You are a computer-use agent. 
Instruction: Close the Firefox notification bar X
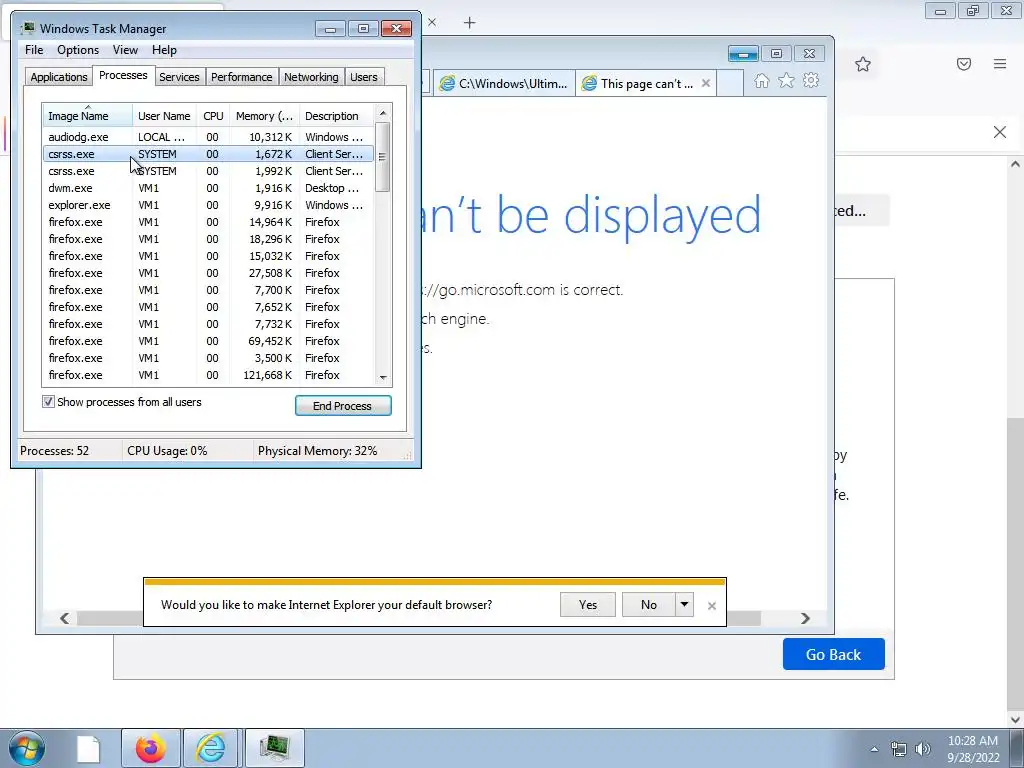click(x=1000, y=133)
